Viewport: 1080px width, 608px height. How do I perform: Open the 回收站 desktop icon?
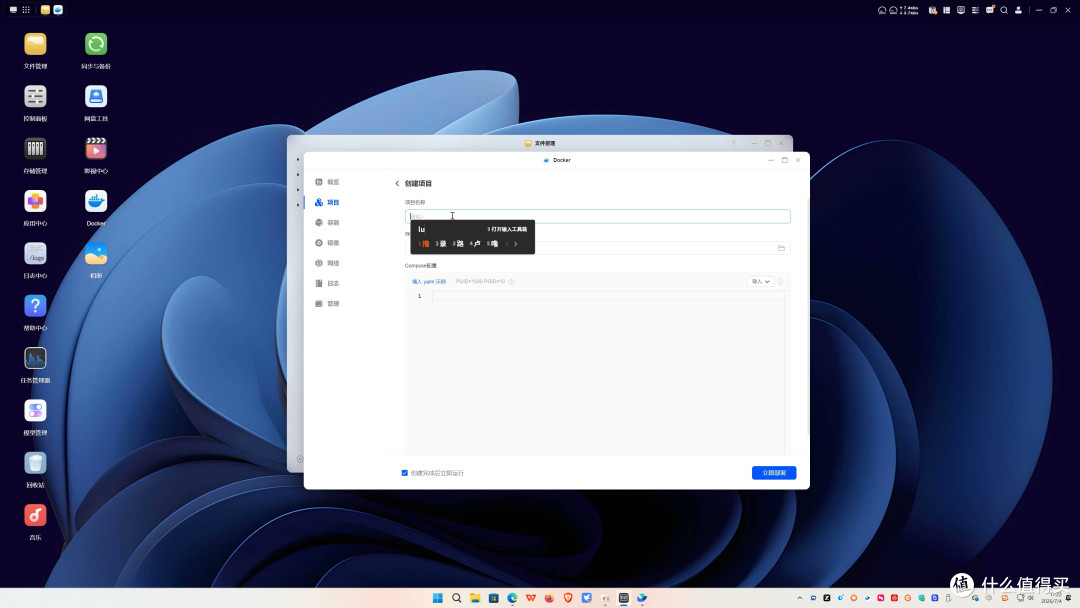[x=35, y=463]
